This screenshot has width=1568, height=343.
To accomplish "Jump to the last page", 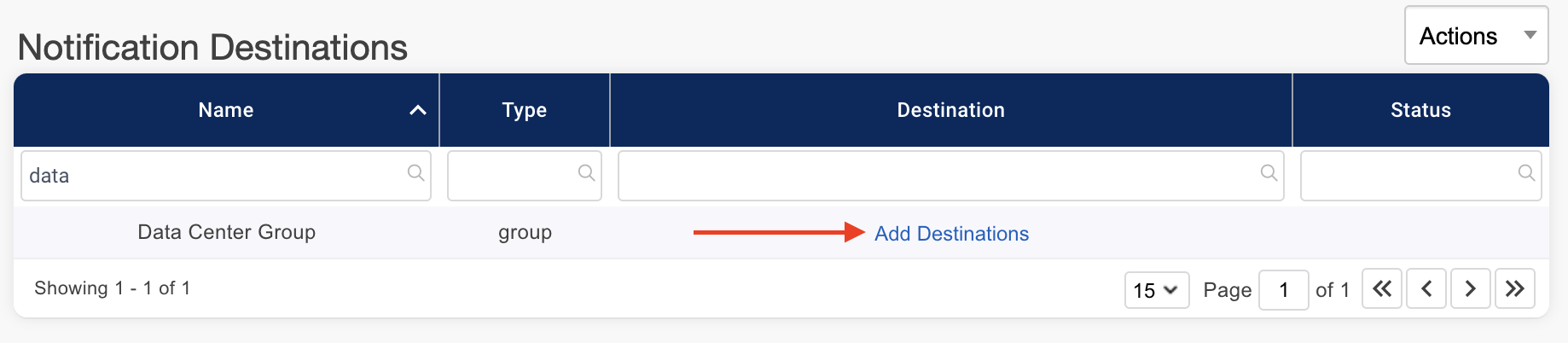I will click(1514, 289).
